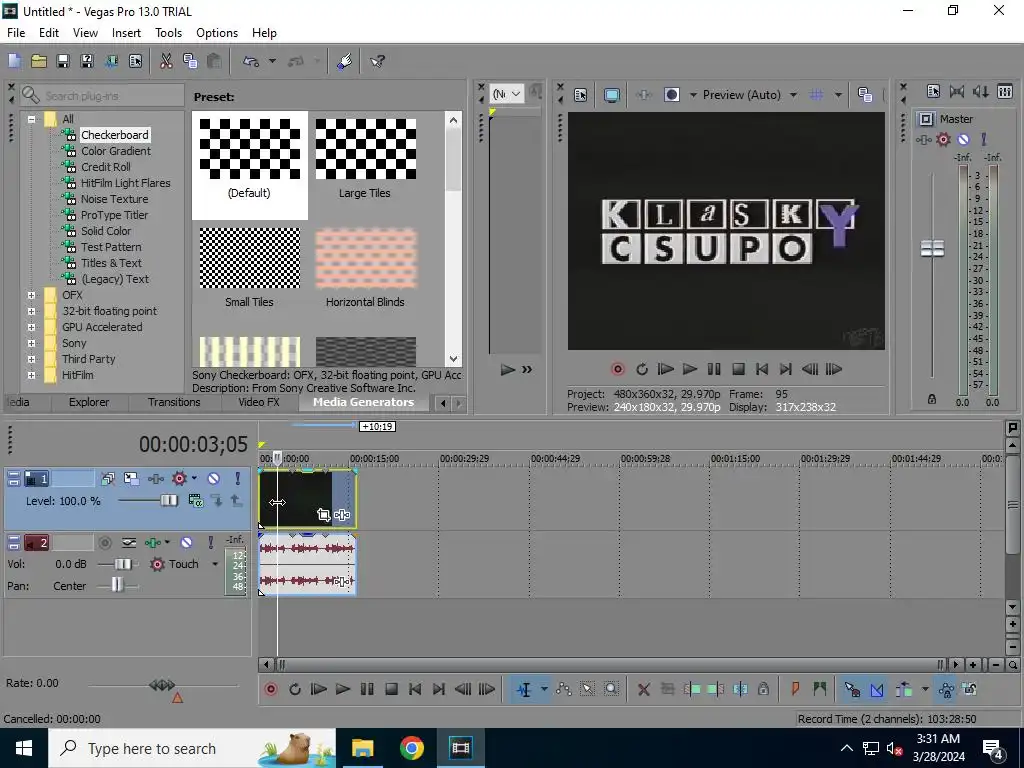Viewport: 1024px width, 768px height.
Task: Switch to the Video FX tab
Action: point(259,402)
